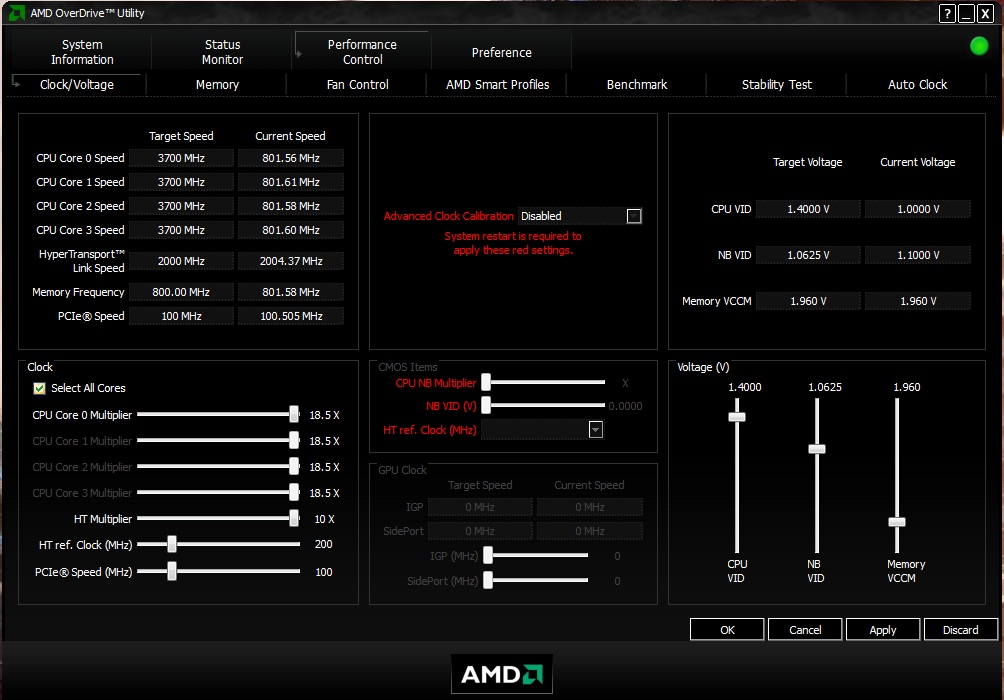Click CPU VID current voltage 1.0000 V

click(918, 209)
